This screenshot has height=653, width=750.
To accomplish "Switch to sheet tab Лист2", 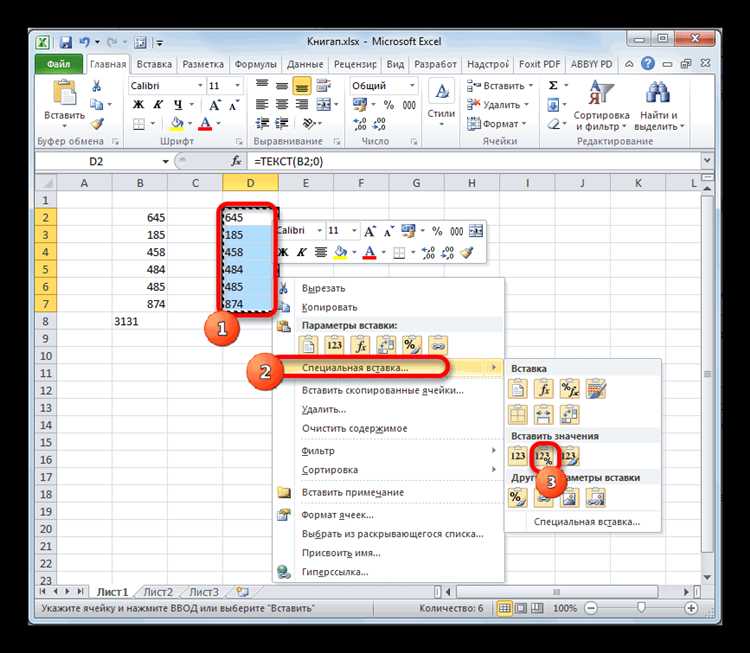I will pos(158,592).
